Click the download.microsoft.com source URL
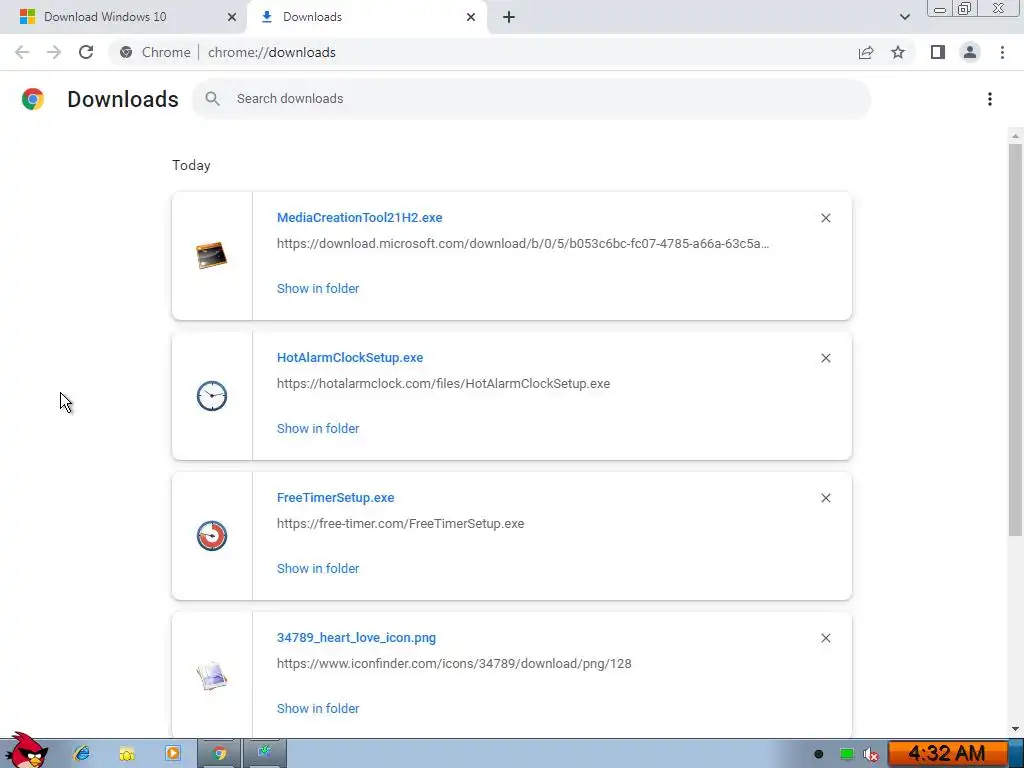The width and height of the screenshot is (1024, 768). [x=522, y=244]
